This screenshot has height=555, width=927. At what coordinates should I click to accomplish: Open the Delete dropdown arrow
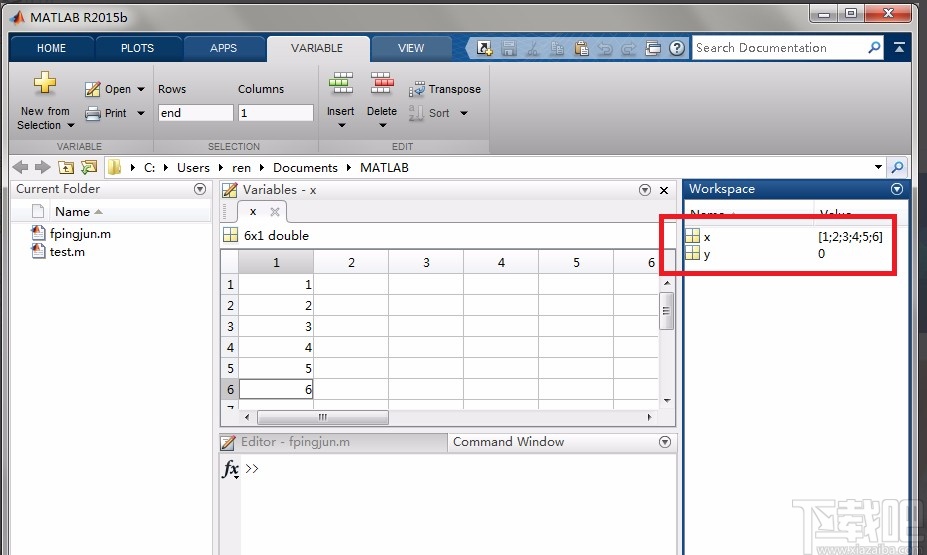pos(382,125)
